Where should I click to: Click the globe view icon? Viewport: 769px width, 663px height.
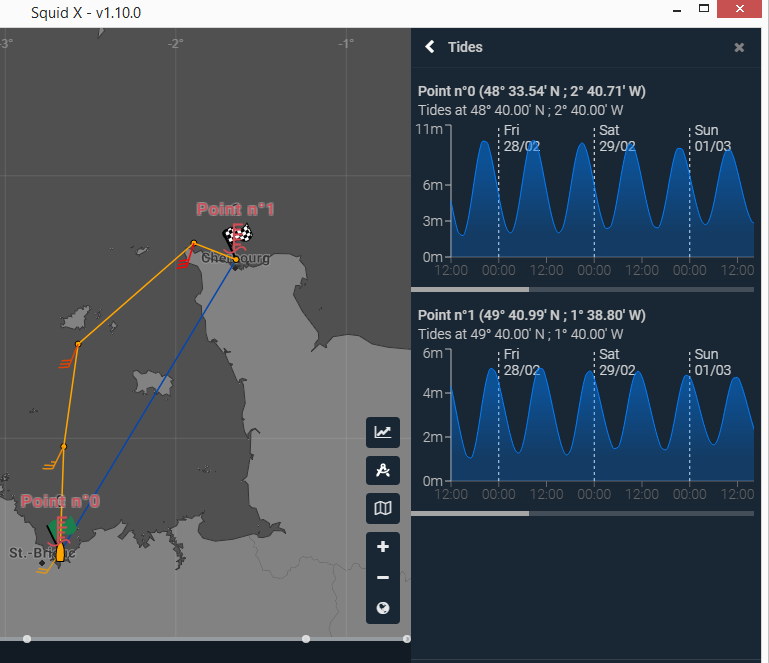click(x=383, y=608)
